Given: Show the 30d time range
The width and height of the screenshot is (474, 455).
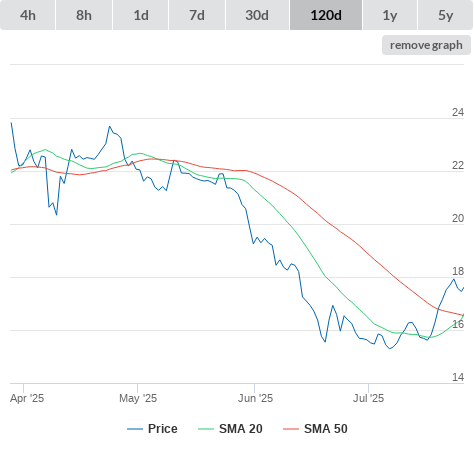Looking at the screenshot, I should click(257, 15).
